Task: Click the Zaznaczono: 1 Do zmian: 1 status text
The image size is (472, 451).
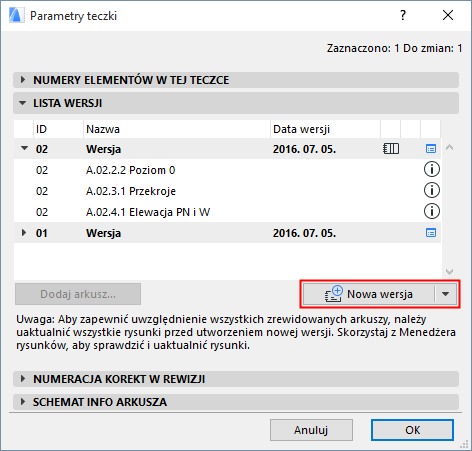Action: point(394,48)
